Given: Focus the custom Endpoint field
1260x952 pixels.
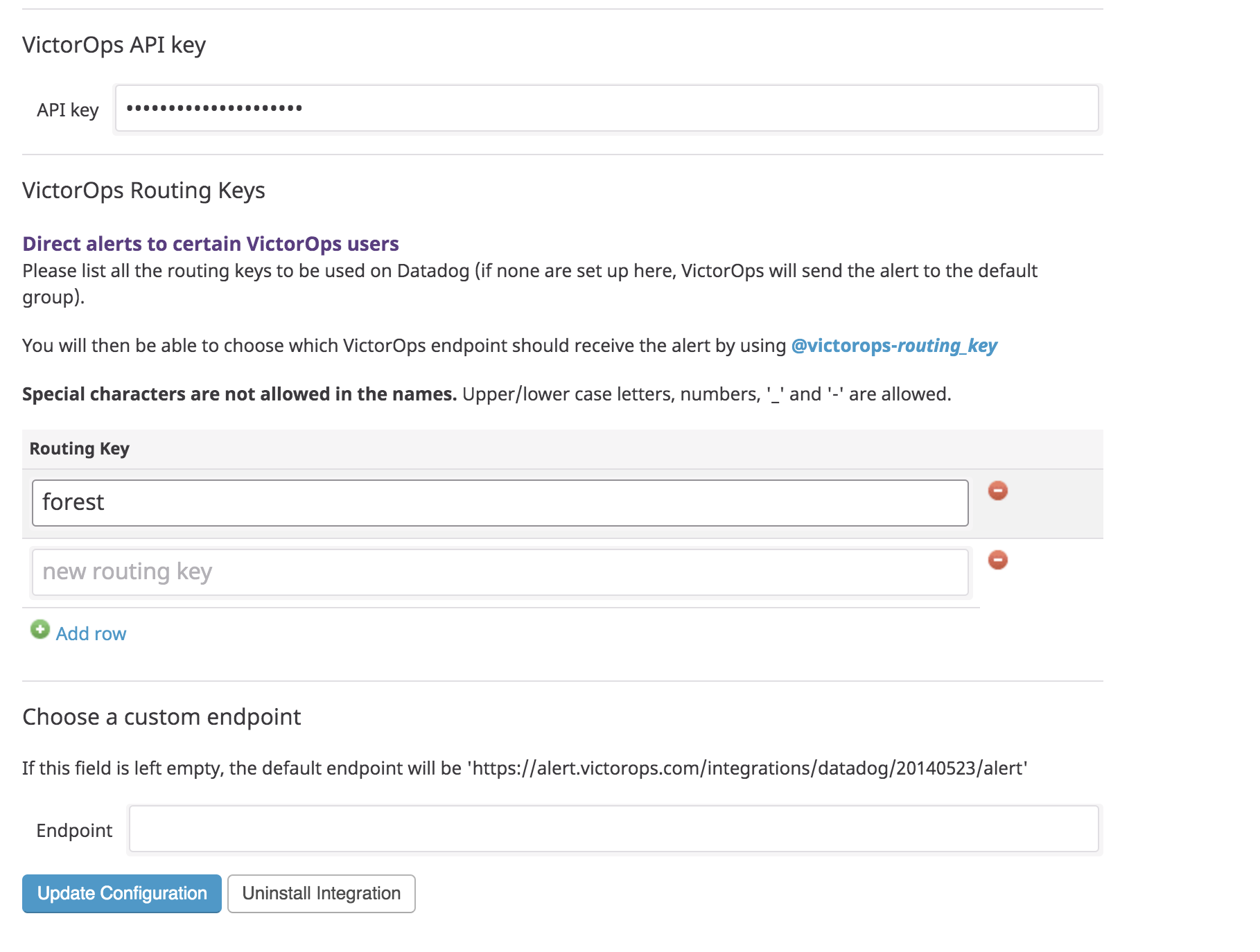Looking at the screenshot, I should point(613,829).
